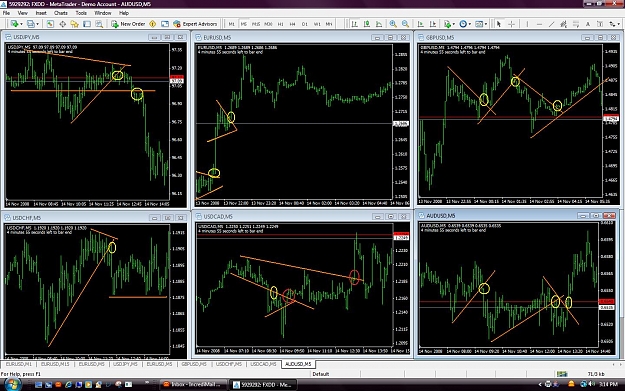Switch chart to candlesticks mode
Screen dimensions: 625x391
coord(367,24)
